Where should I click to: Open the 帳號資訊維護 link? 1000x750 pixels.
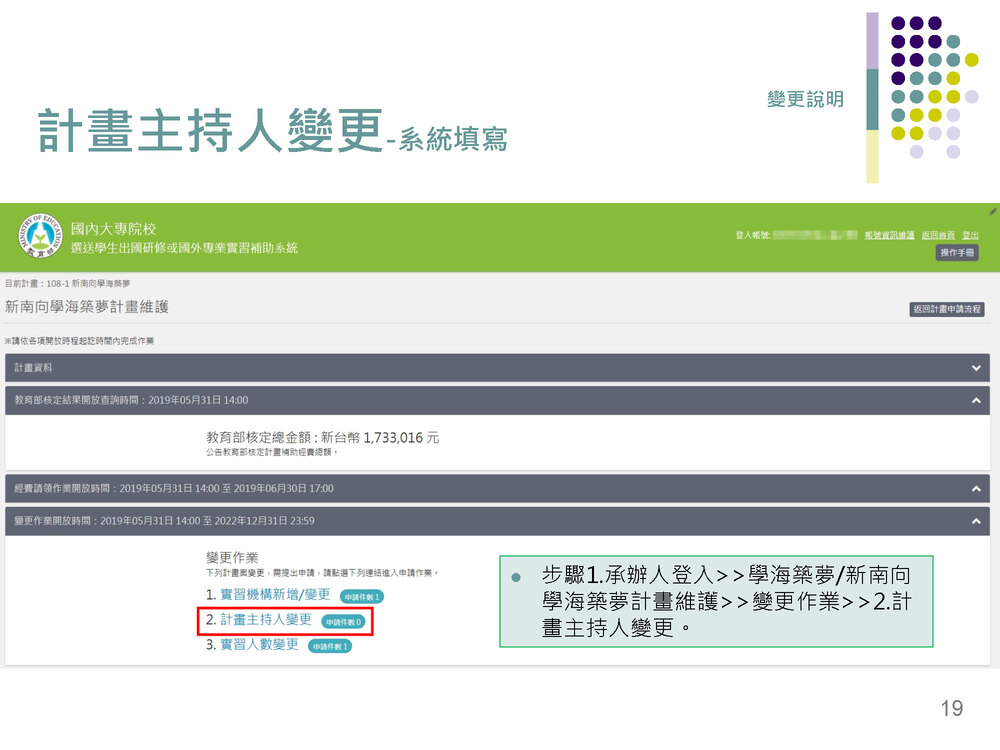890,235
